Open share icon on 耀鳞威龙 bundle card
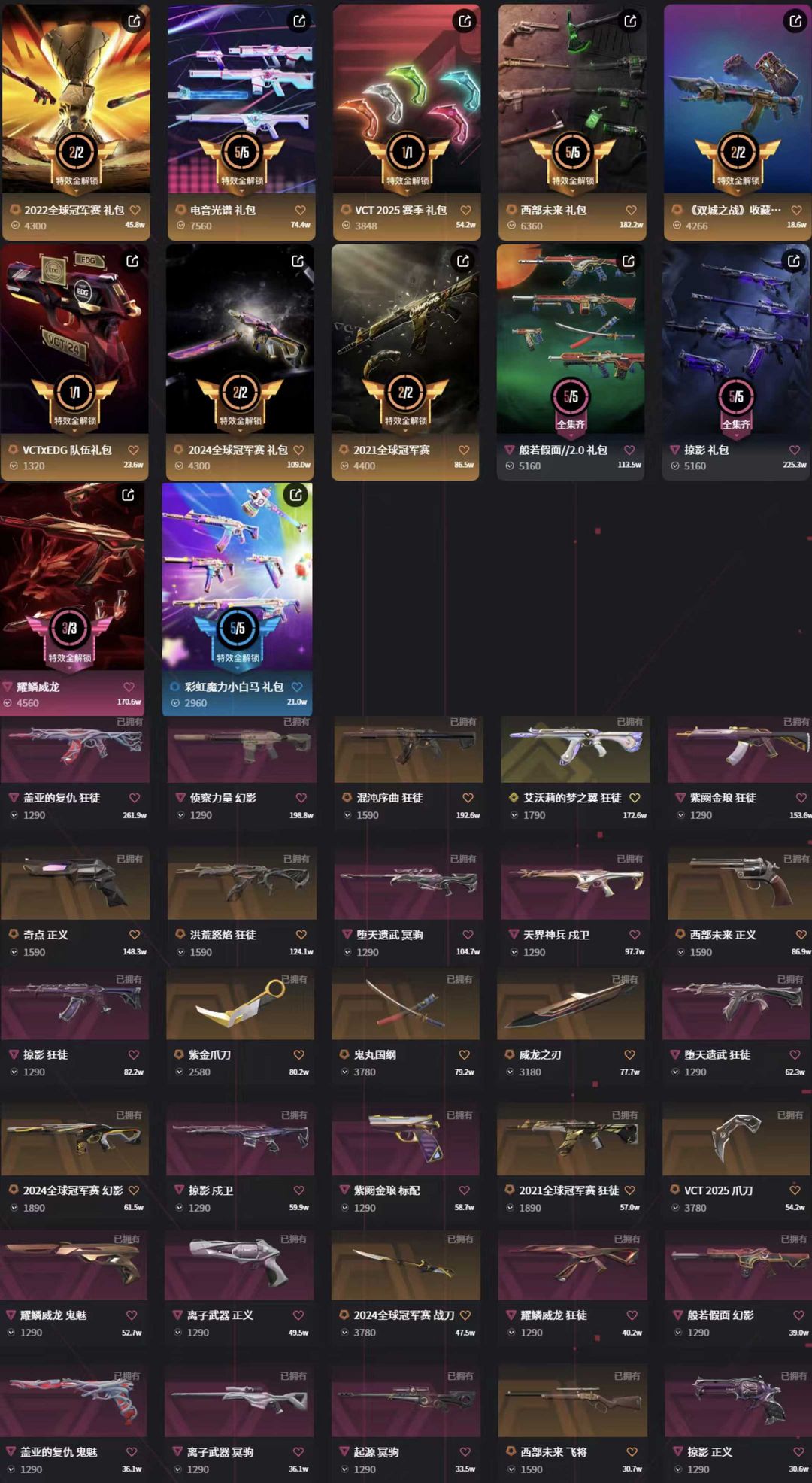This screenshot has width=812, height=1483. coord(128,494)
